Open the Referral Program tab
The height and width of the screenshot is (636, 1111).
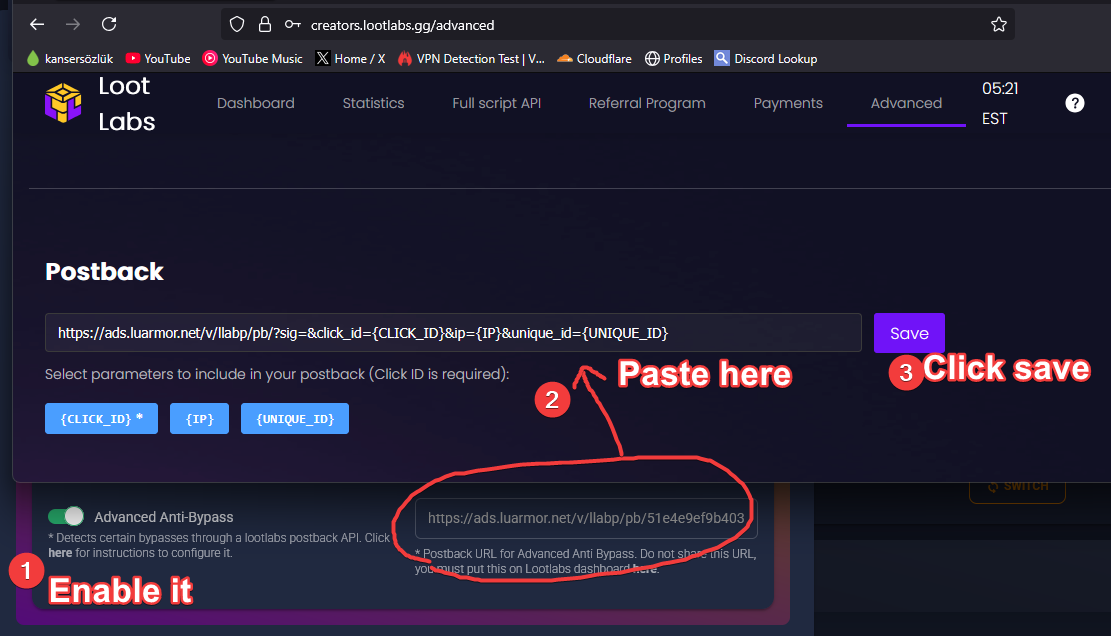coord(647,103)
